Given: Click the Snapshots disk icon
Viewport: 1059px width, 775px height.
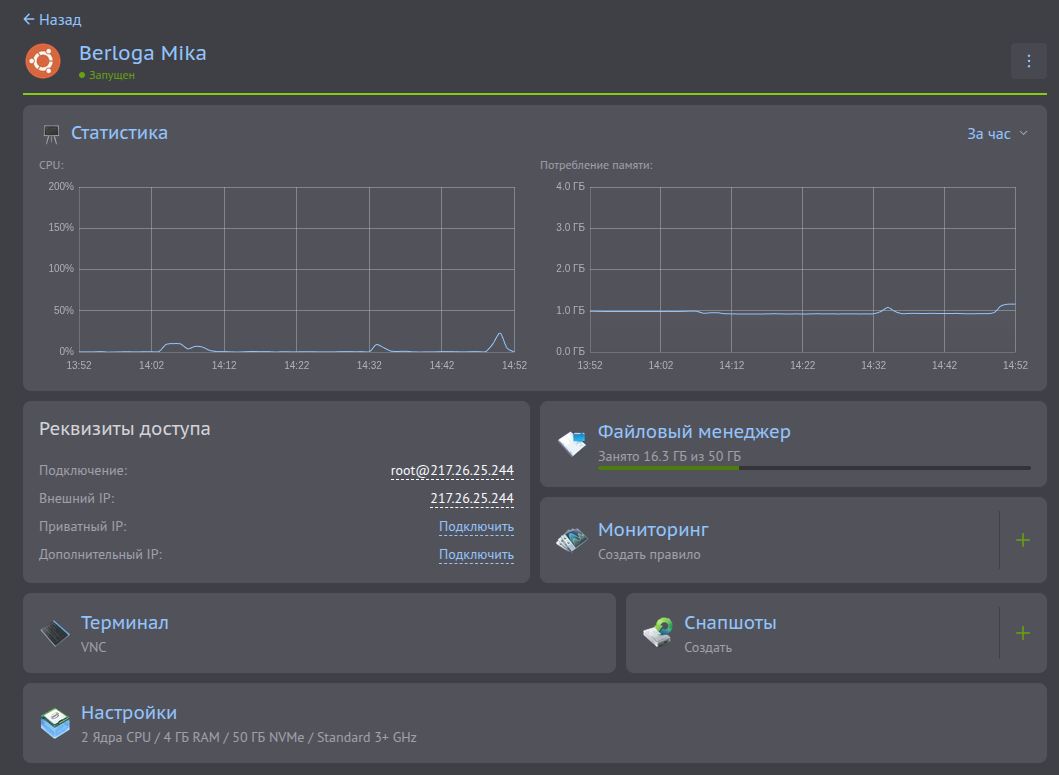Looking at the screenshot, I should (x=658, y=633).
